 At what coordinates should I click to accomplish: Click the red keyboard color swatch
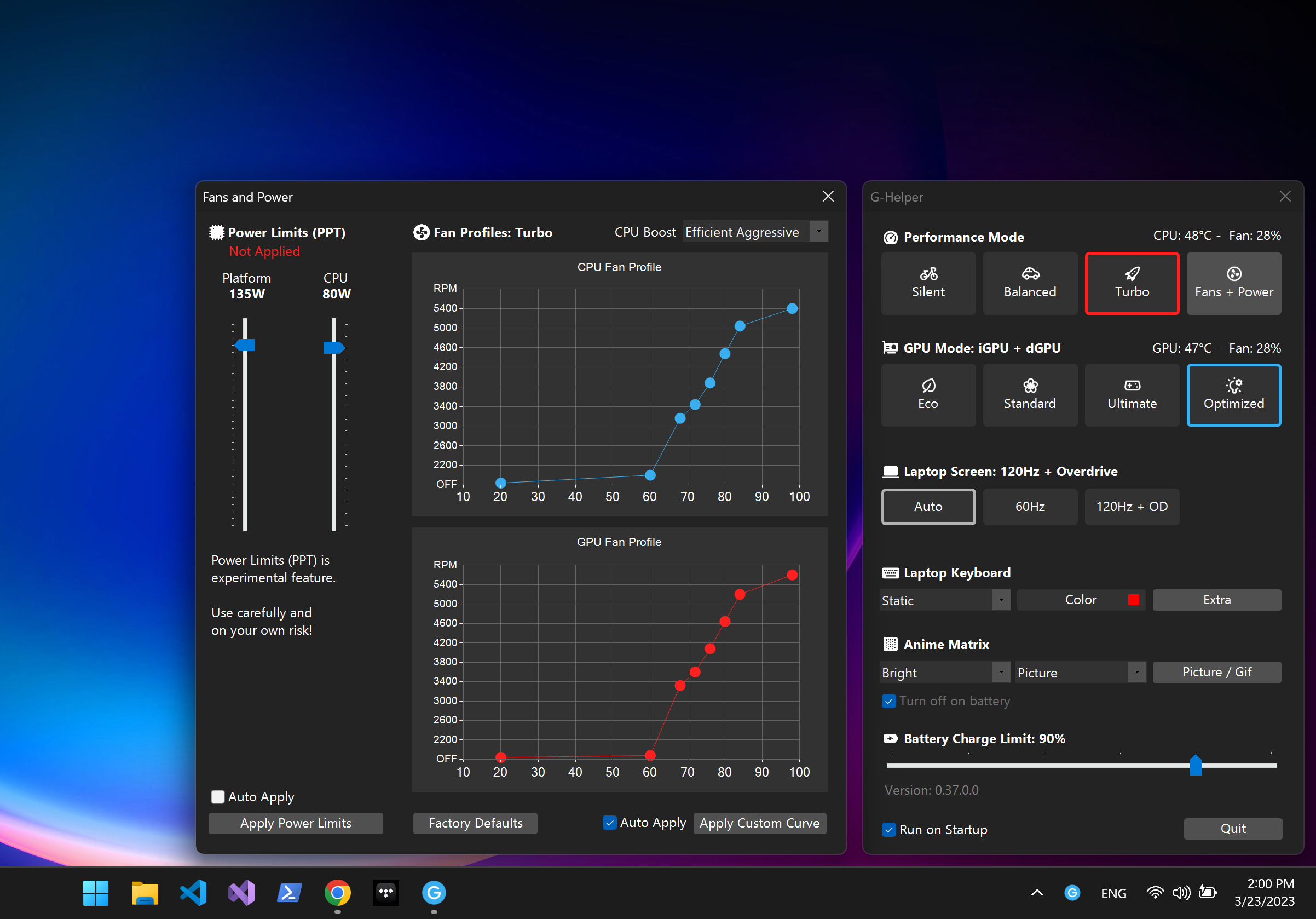(x=1133, y=600)
